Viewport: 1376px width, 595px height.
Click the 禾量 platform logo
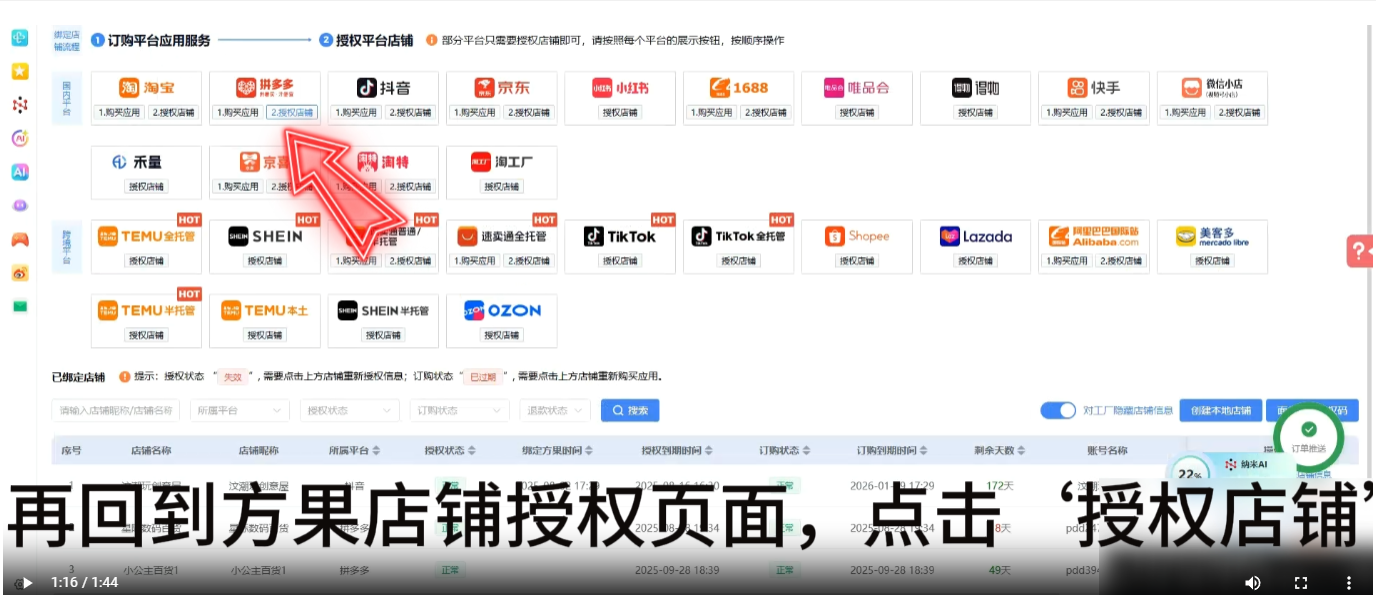click(x=137, y=162)
